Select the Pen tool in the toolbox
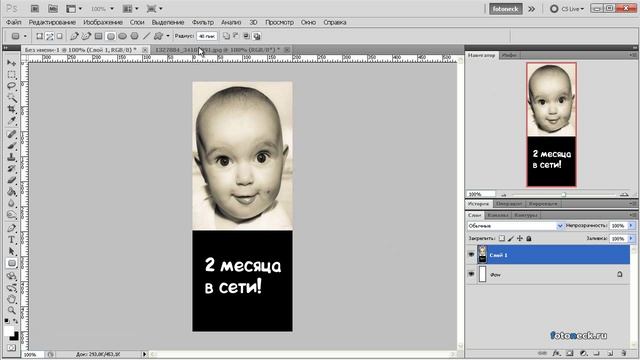Image resolution: width=640 pixels, height=360 pixels. (x=11, y=228)
